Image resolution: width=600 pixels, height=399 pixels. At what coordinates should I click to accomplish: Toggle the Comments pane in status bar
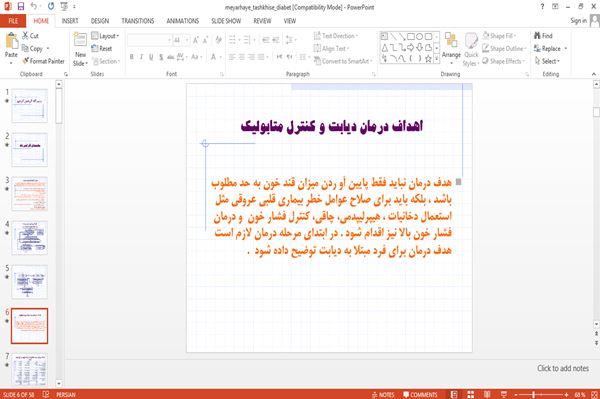[420, 394]
